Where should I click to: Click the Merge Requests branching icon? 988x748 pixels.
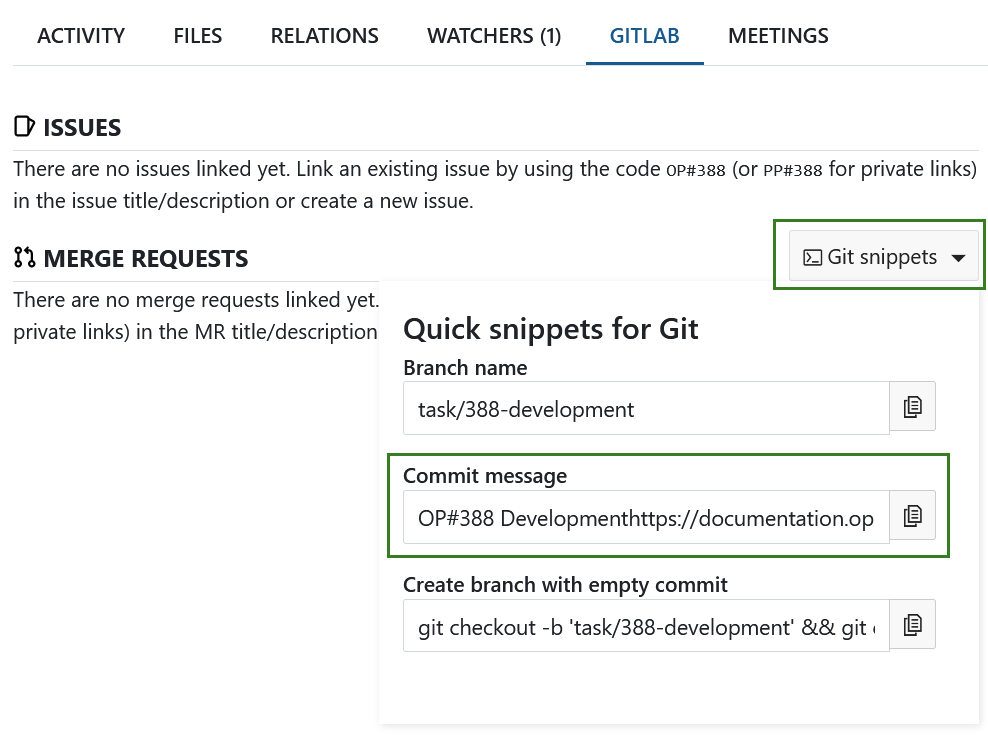click(24, 257)
